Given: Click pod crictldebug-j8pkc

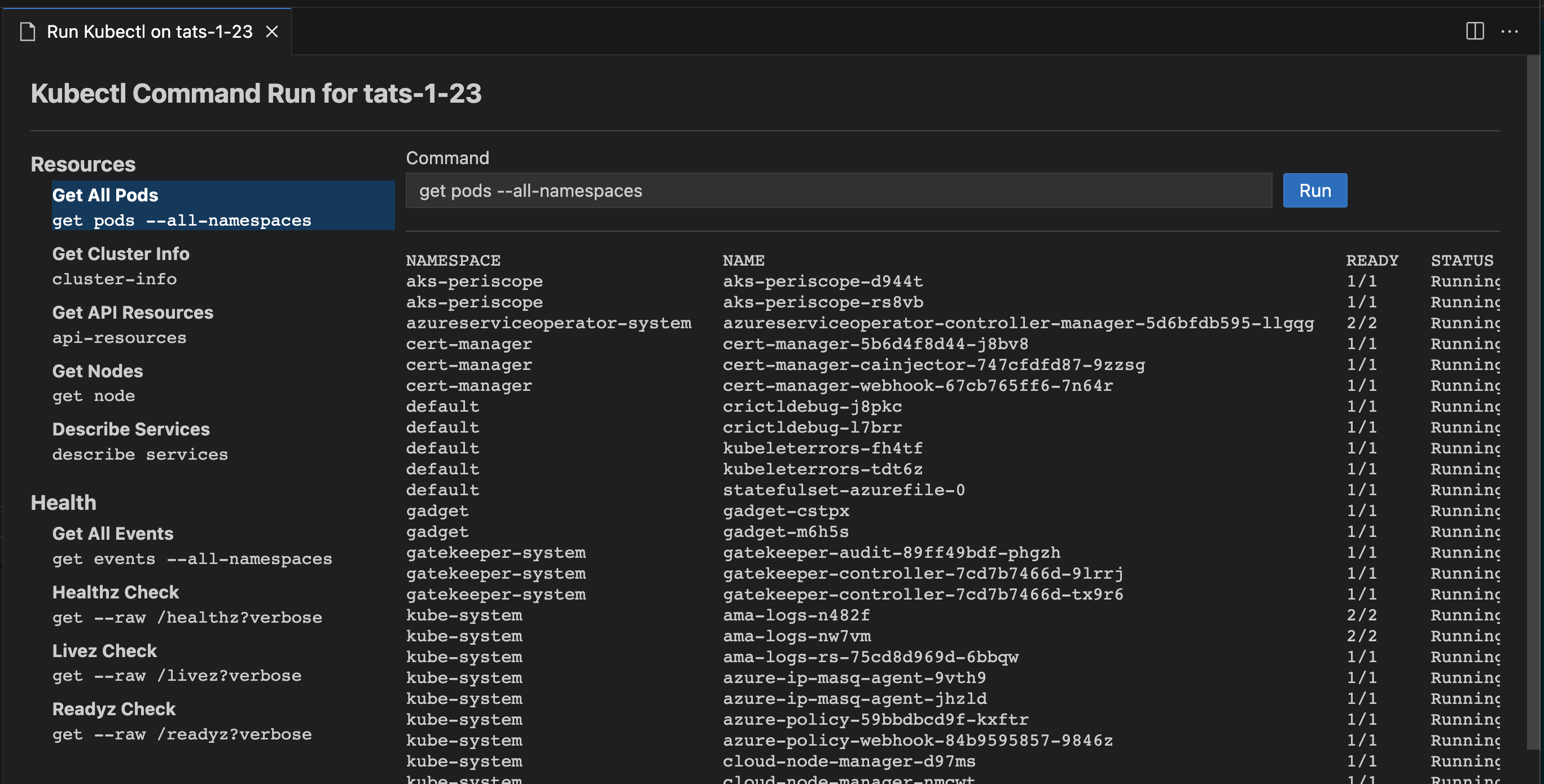Looking at the screenshot, I should point(812,406).
